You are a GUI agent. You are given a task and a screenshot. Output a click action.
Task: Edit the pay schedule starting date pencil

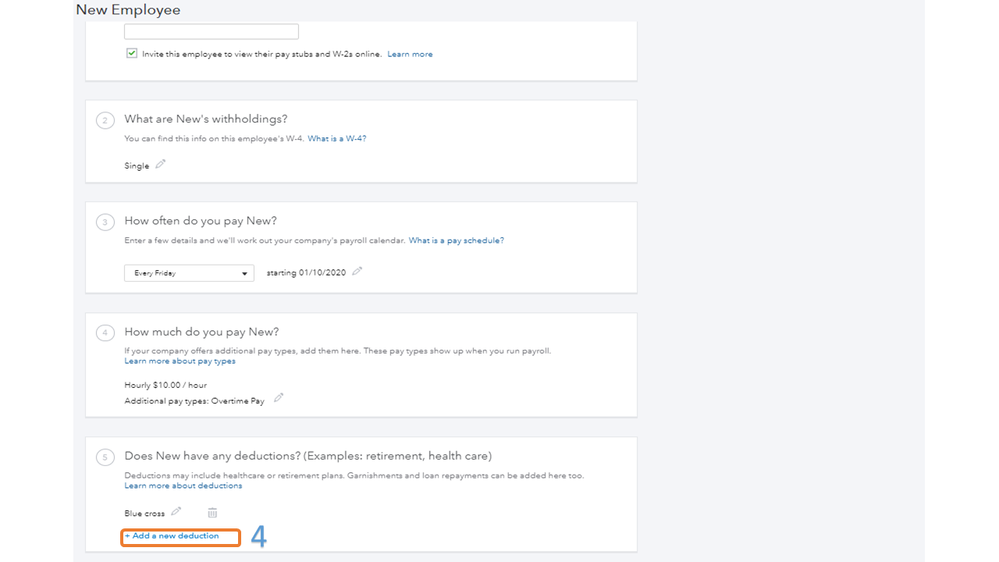(x=357, y=272)
